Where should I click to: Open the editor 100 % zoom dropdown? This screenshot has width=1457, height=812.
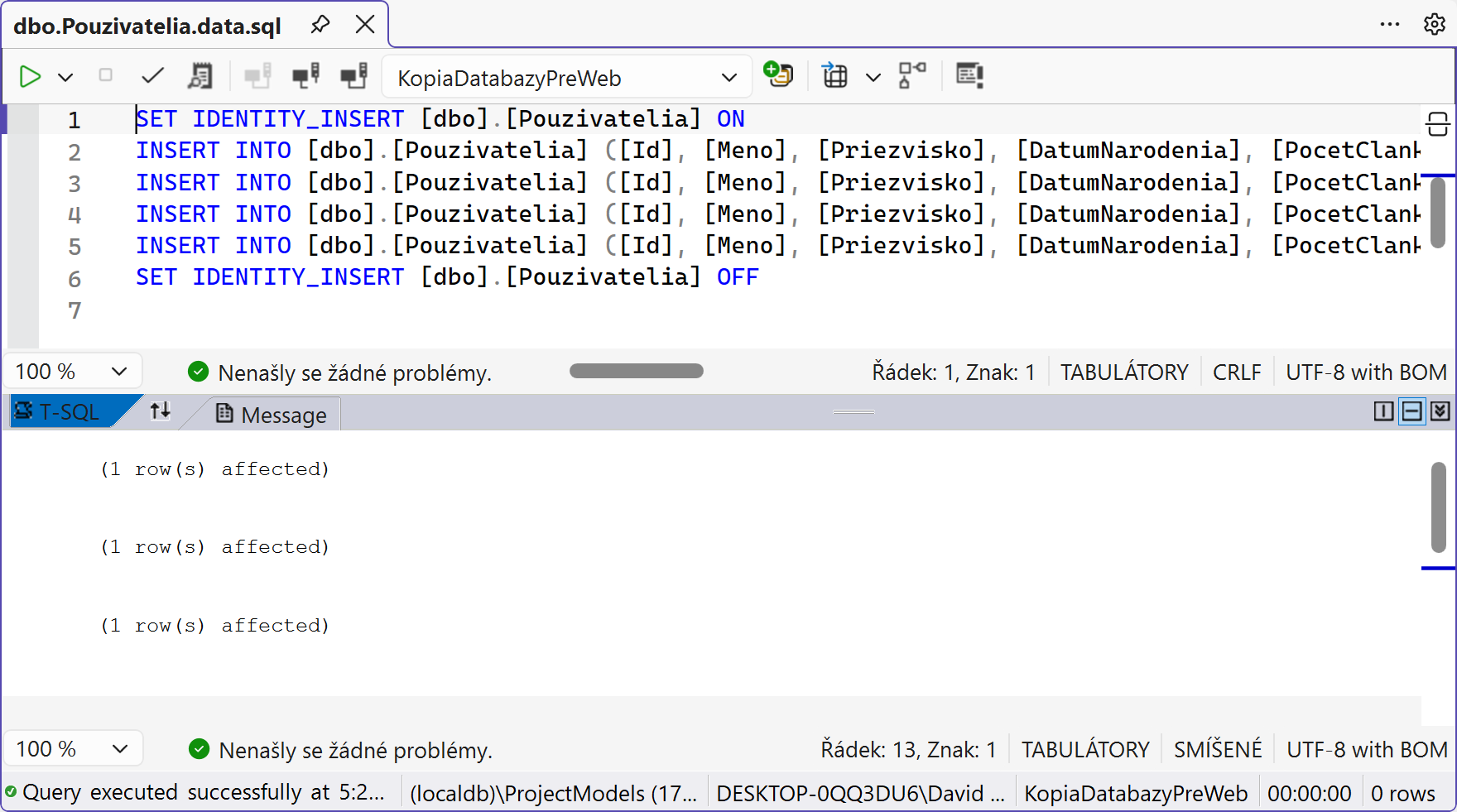(x=73, y=372)
